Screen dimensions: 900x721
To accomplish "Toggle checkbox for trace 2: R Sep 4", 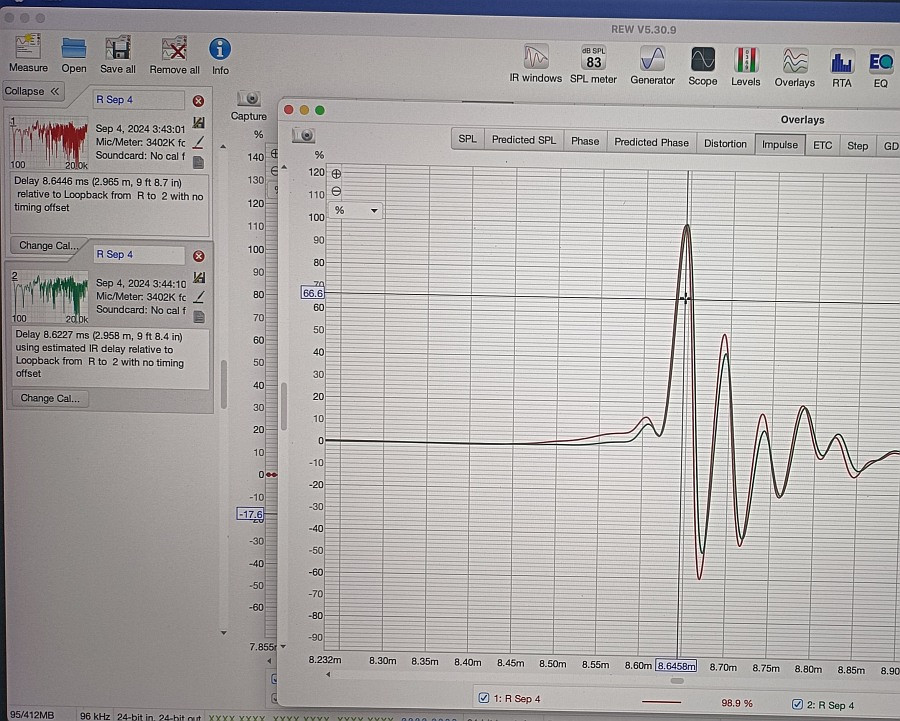I will pyautogui.click(x=797, y=704).
